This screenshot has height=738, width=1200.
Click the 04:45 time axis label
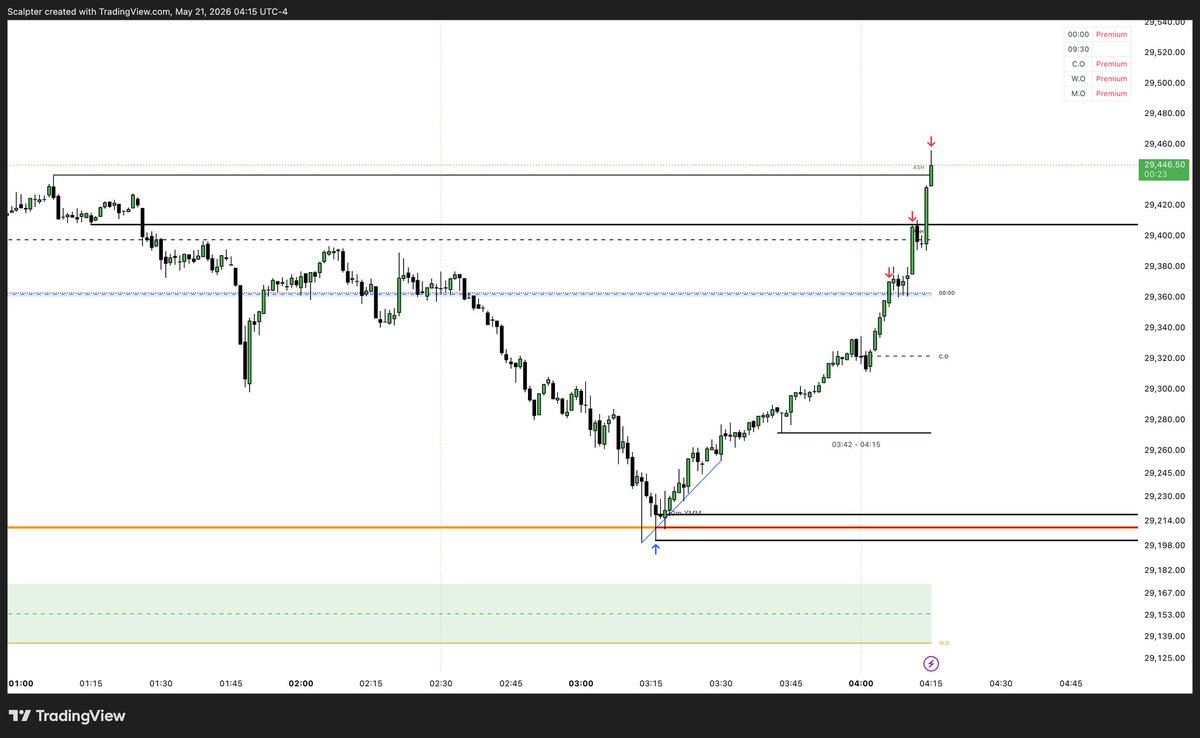(x=1071, y=684)
